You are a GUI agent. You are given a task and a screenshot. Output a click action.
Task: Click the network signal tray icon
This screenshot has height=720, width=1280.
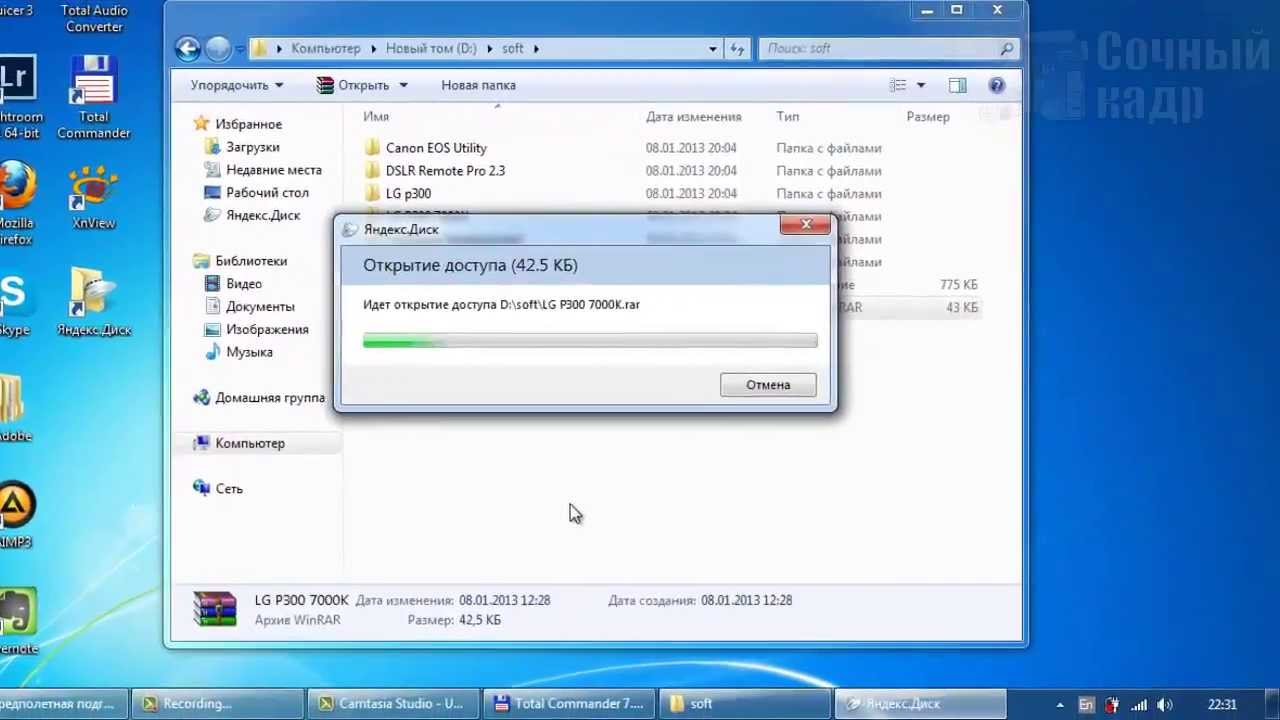tap(1139, 705)
